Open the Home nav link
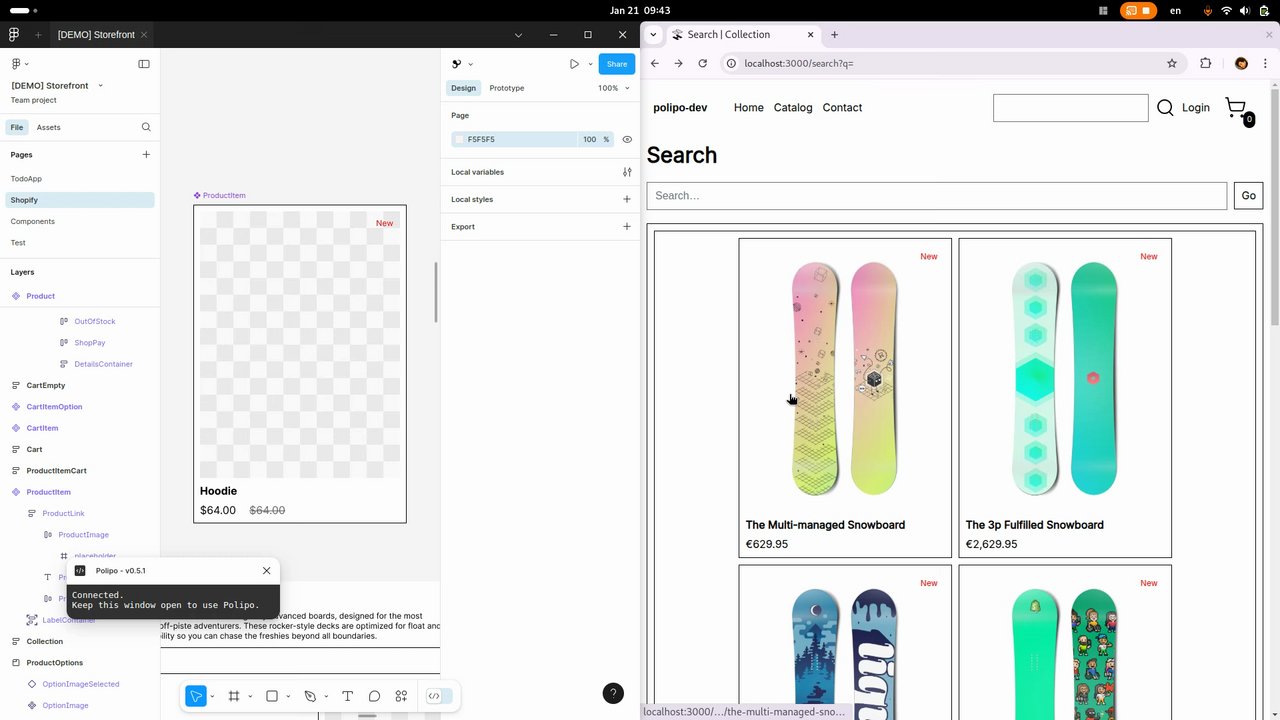 pyautogui.click(x=749, y=108)
